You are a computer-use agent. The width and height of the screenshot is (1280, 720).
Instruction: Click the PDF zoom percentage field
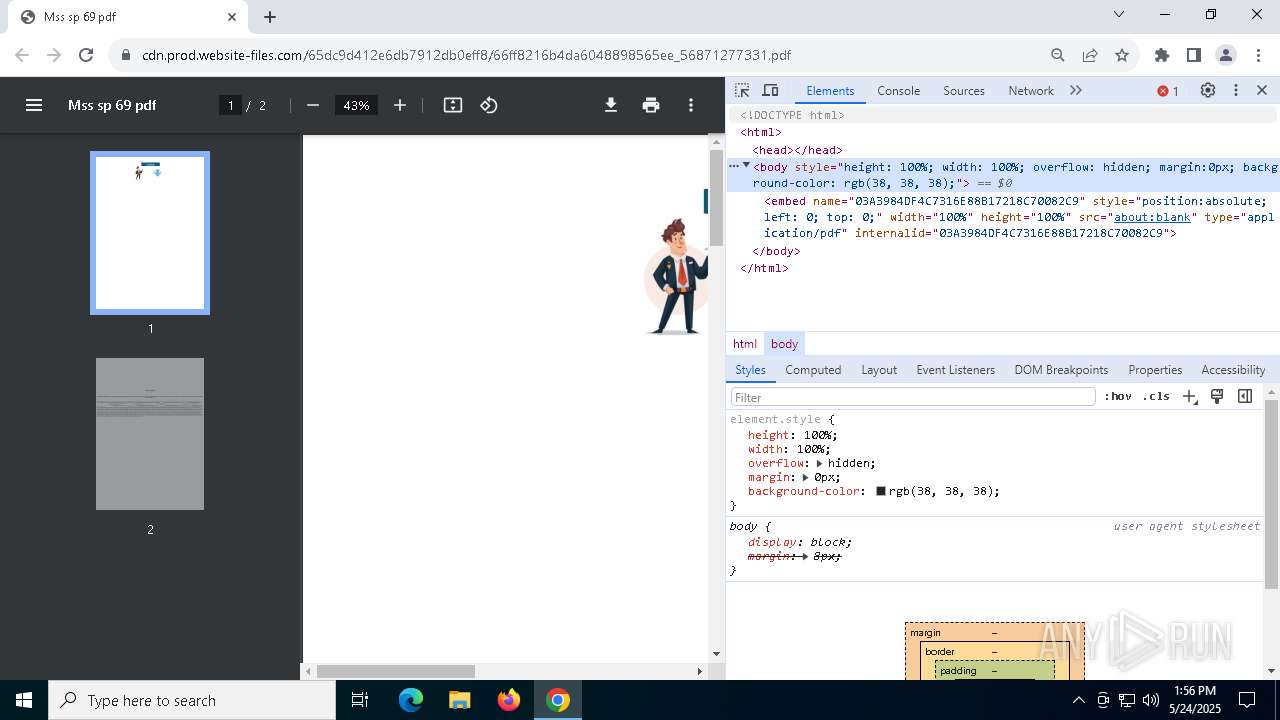point(356,105)
